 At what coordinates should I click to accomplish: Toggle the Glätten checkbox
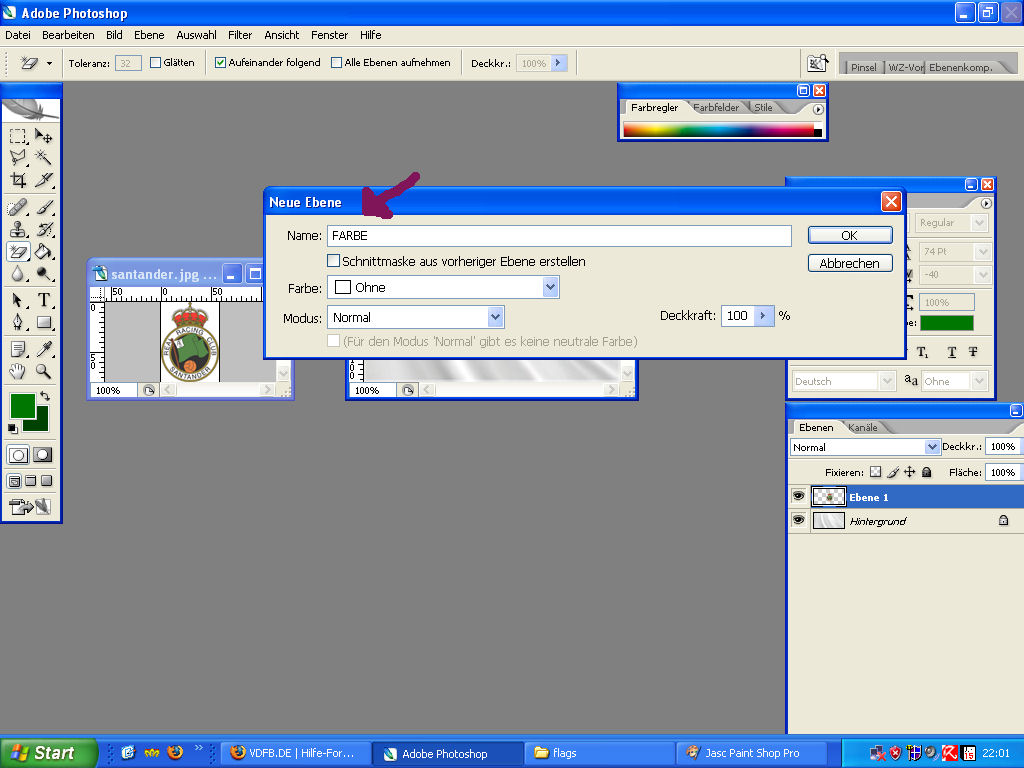[156, 63]
